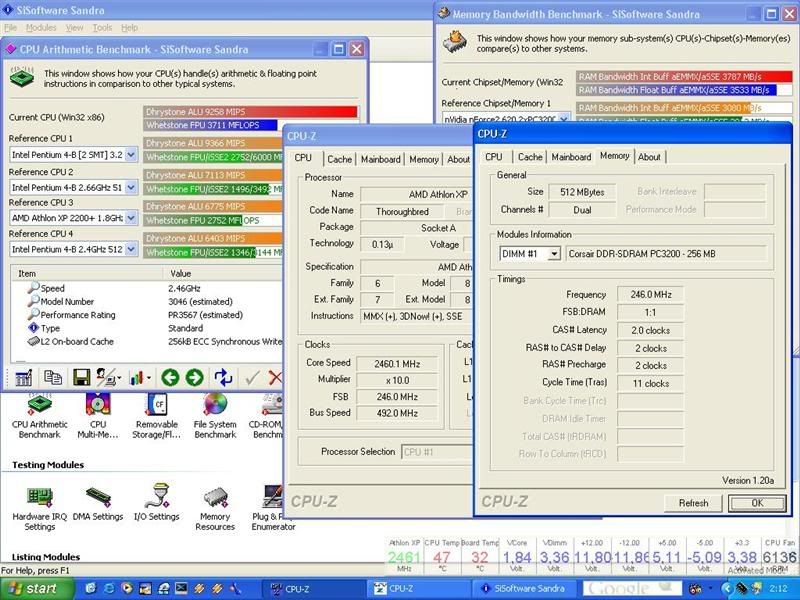Switch to the Mainboard tab in CPU-Z
Viewport: 800px width, 600px height.
pyautogui.click(x=573, y=157)
